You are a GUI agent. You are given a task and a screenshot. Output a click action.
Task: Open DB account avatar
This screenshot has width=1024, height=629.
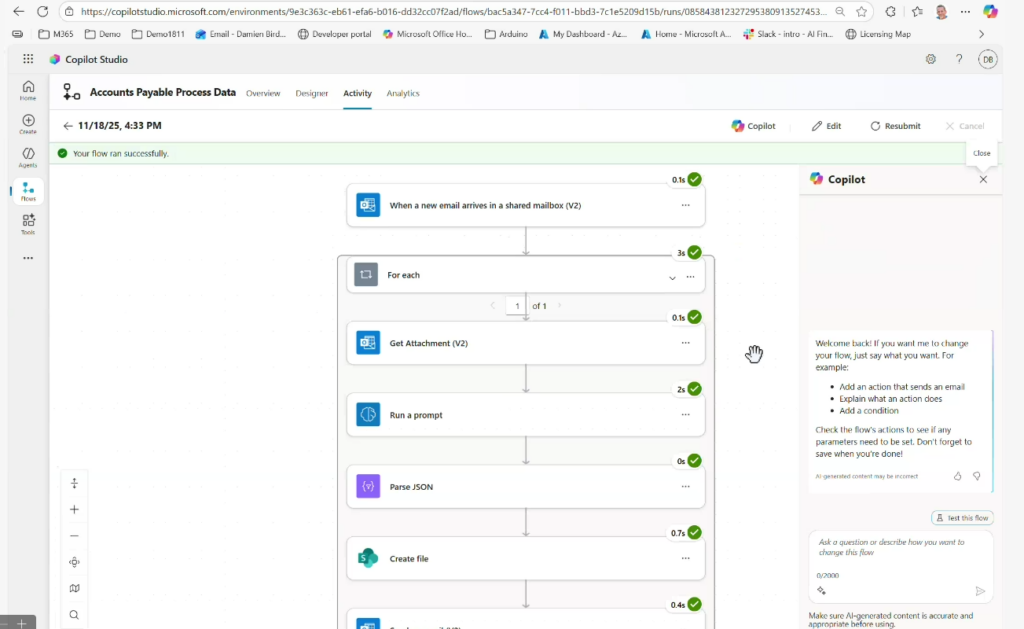[x=987, y=59]
